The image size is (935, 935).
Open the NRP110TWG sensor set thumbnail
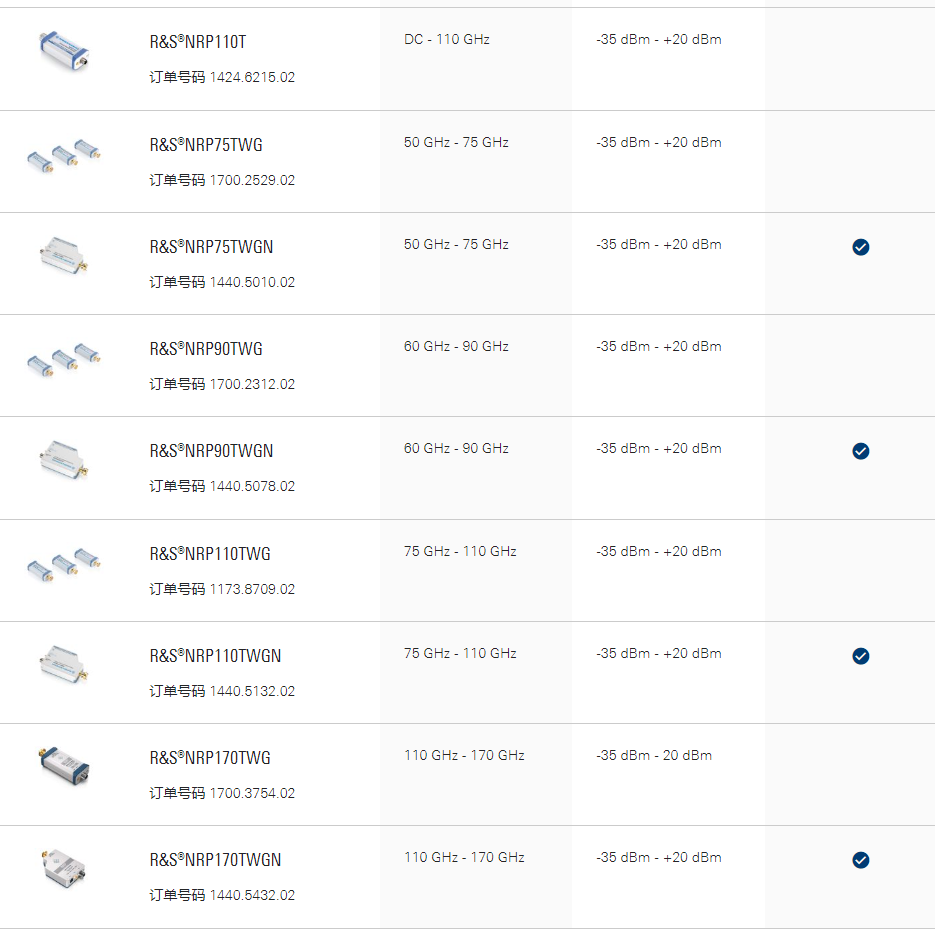pos(64,565)
